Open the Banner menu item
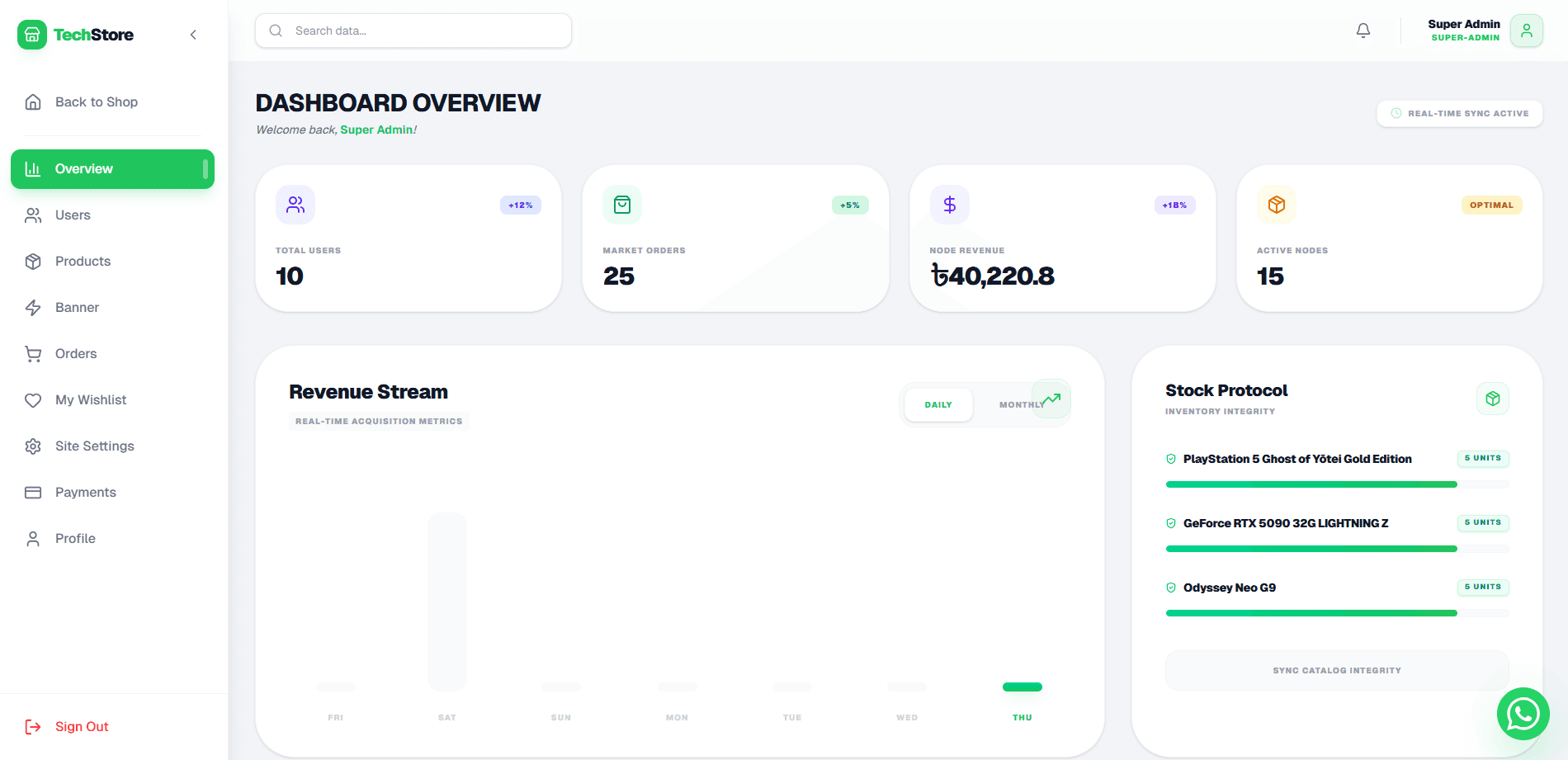The width and height of the screenshot is (1568, 760). pos(112,308)
